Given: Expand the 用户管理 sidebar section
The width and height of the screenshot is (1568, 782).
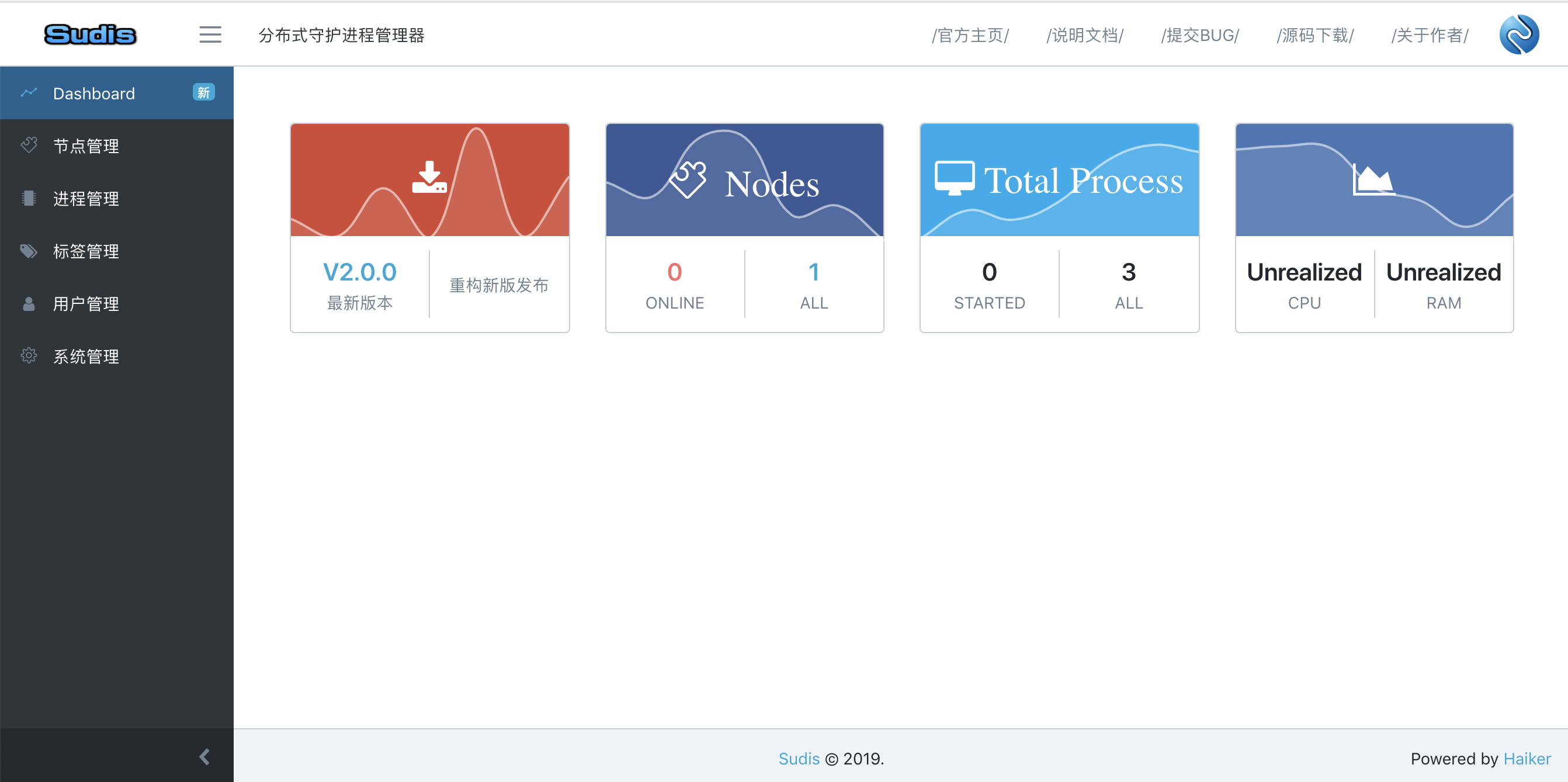Looking at the screenshot, I should [86, 304].
